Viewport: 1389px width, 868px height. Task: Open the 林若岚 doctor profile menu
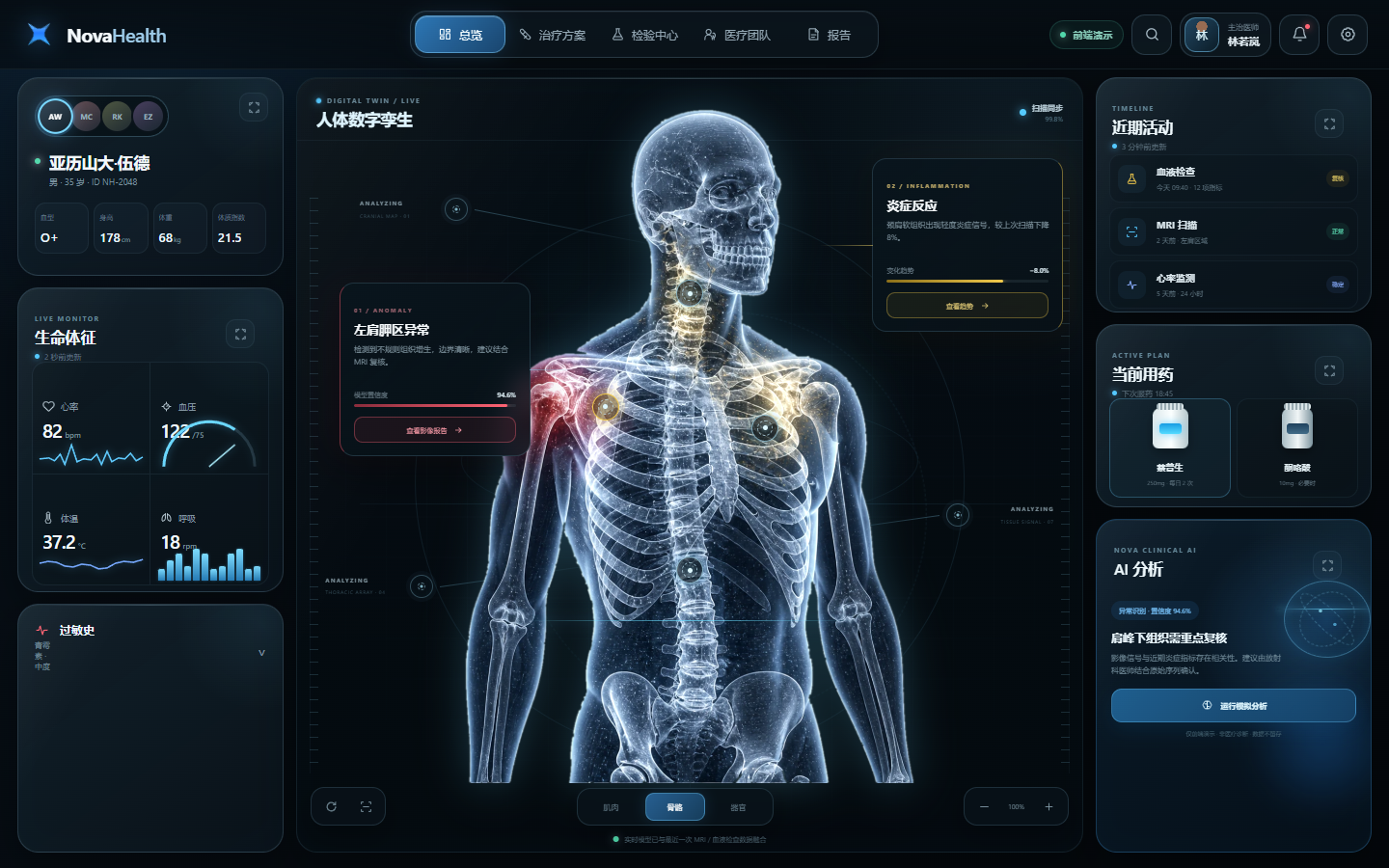coord(1225,35)
